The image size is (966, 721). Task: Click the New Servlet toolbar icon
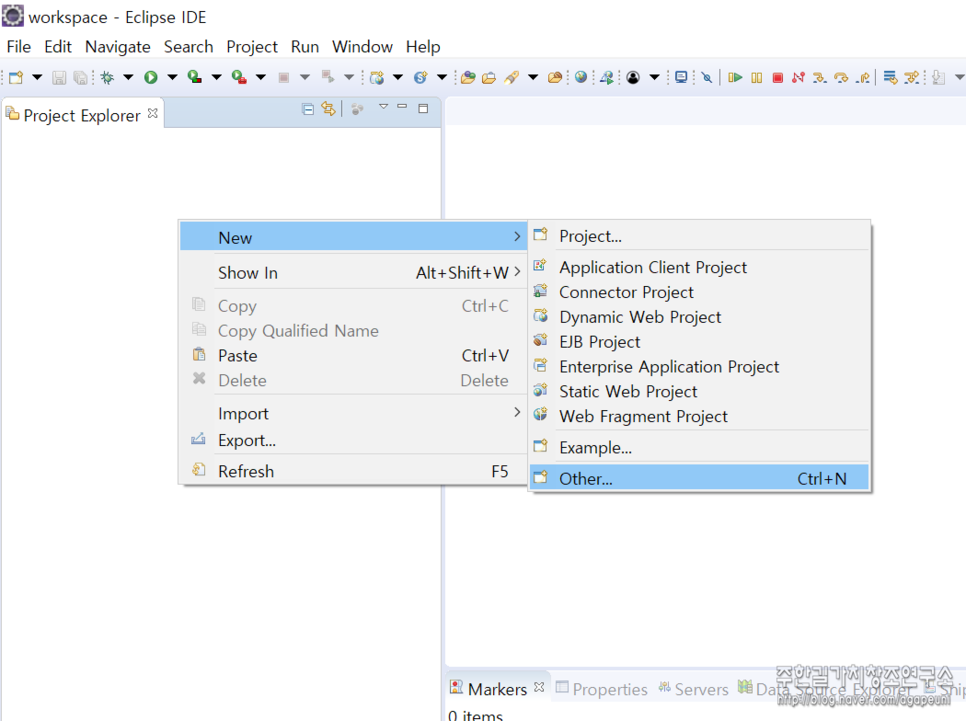click(x=421, y=77)
